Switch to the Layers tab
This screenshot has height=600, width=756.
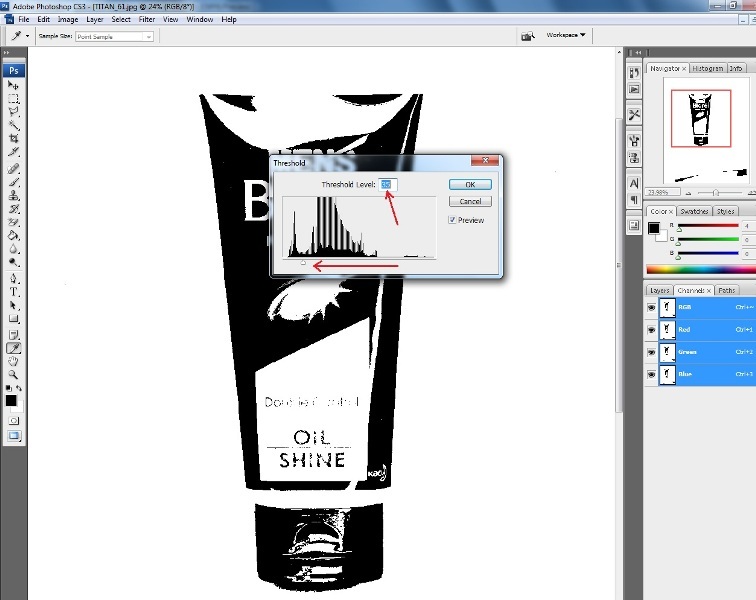click(x=659, y=290)
